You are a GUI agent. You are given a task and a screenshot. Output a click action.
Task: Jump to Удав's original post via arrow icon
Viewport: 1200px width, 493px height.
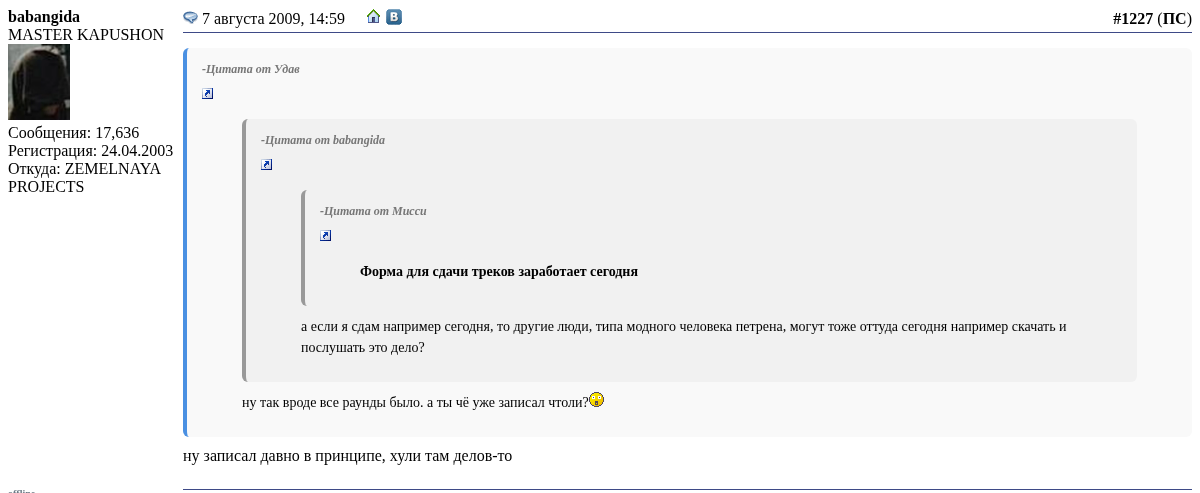click(208, 94)
